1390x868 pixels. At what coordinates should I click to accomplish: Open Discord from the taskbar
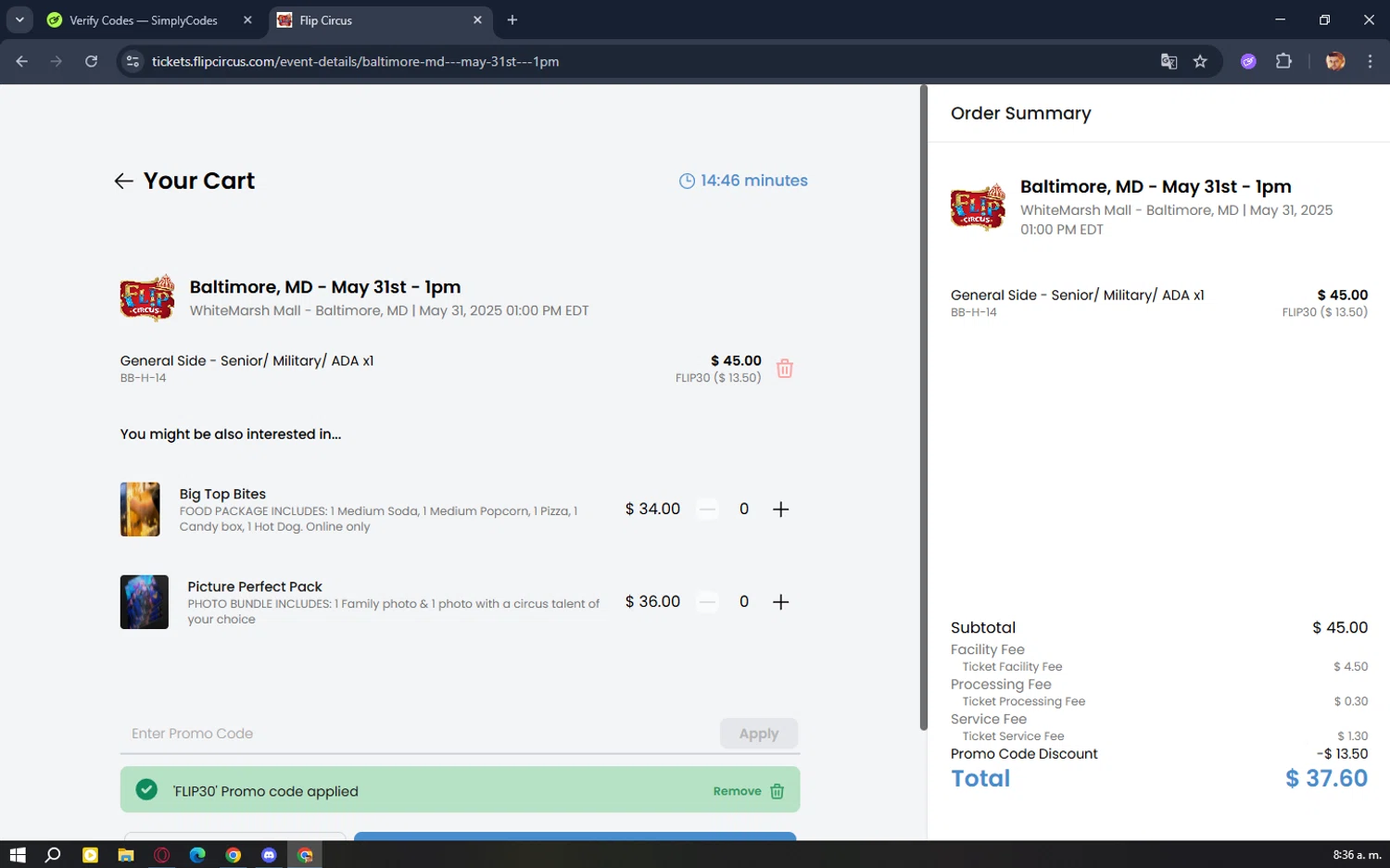point(269,855)
